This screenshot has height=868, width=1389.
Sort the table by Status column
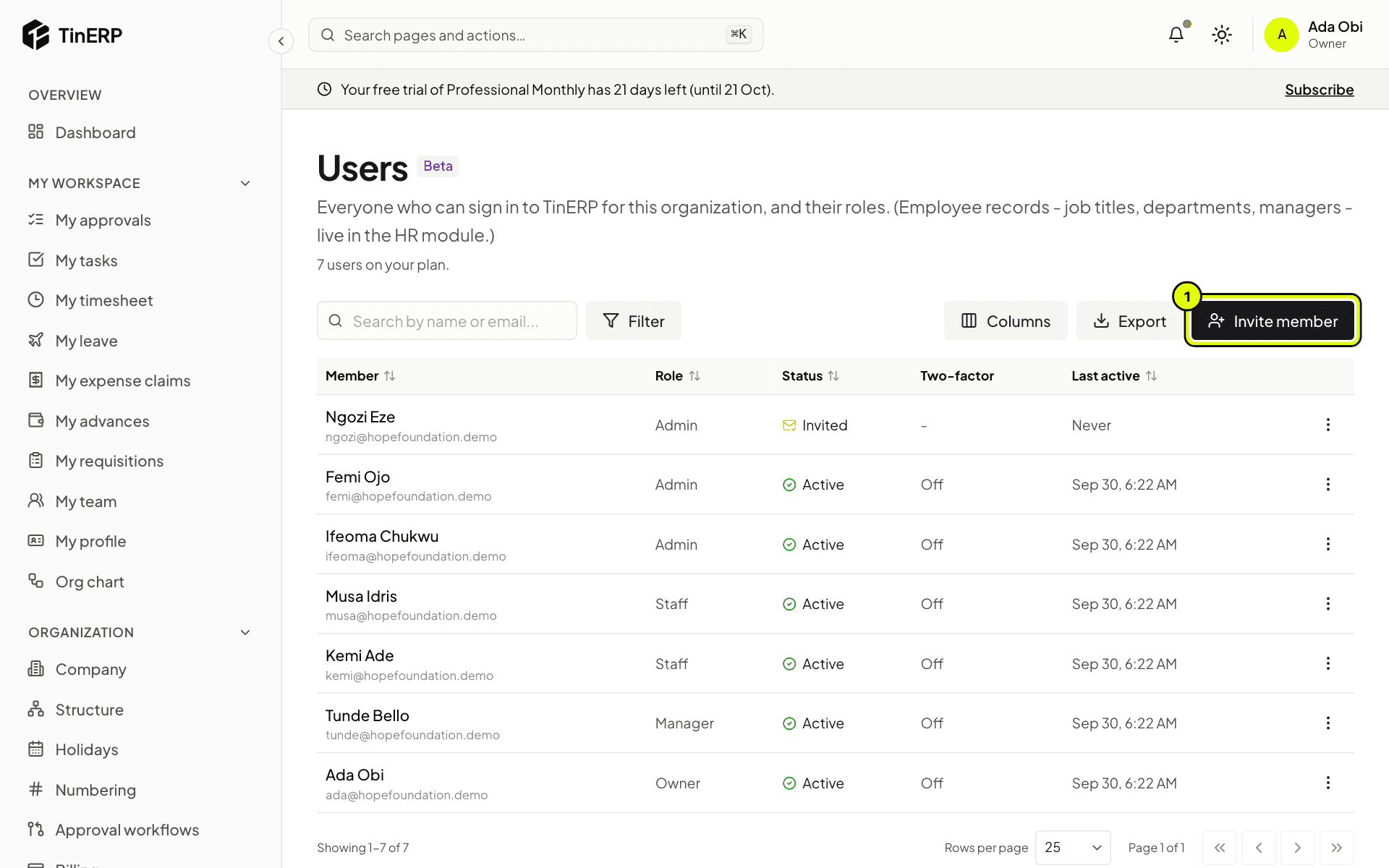pyautogui.click(x=810, y=376)
